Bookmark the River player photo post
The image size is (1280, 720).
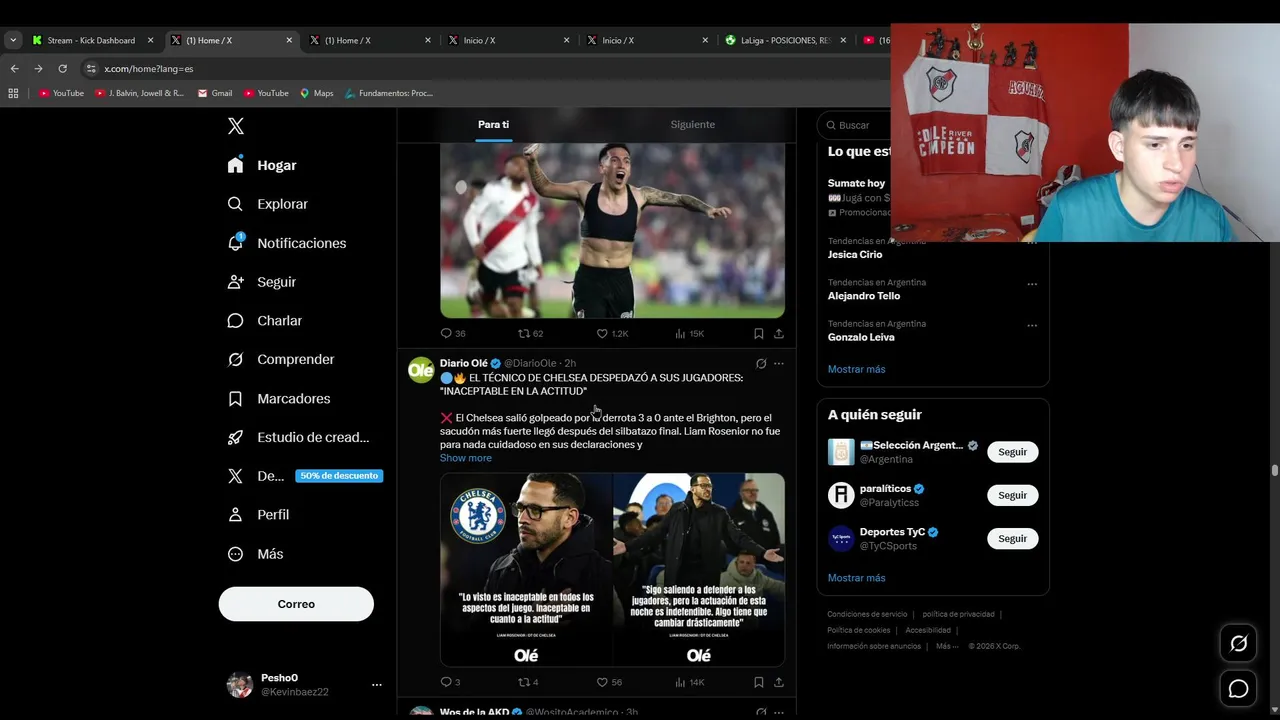[759, 333]
